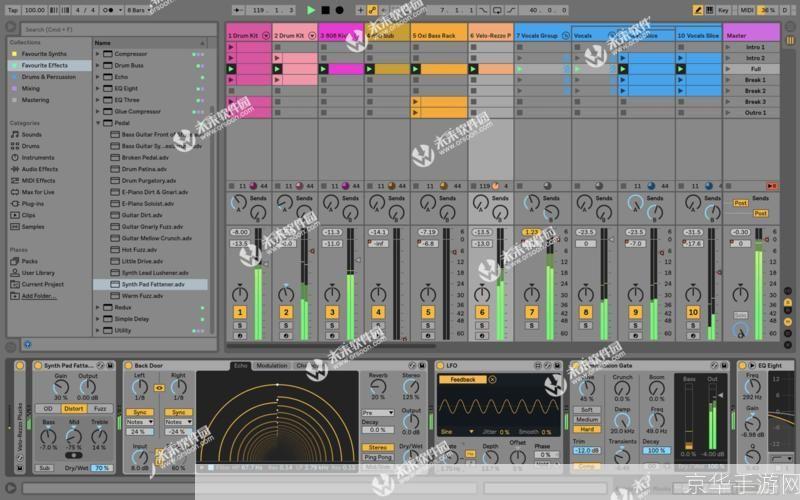Image resolution: width=800 pixels, height=500 pixels.
Task: Select Sounds category icon in browser
Action: pyautogui.click(x=15, y=134)
